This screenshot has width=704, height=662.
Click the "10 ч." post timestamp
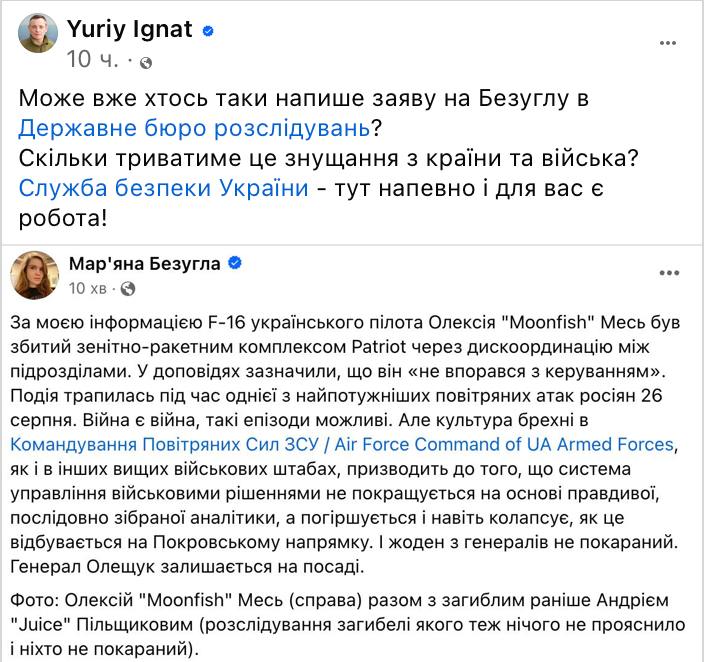pyautogui.click(x=92, y=61)
